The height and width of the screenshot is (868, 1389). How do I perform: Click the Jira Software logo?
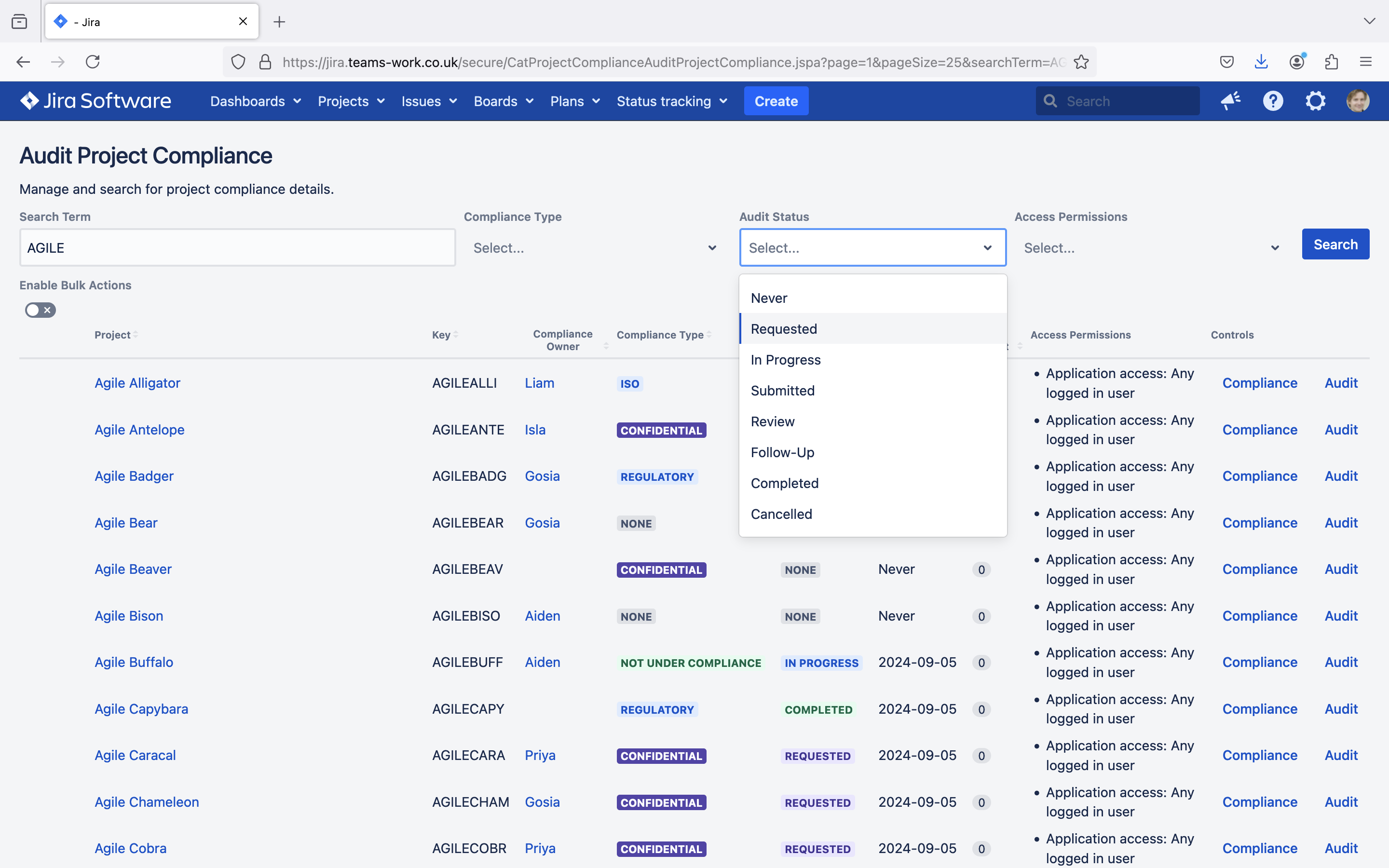tap(96, 101)
